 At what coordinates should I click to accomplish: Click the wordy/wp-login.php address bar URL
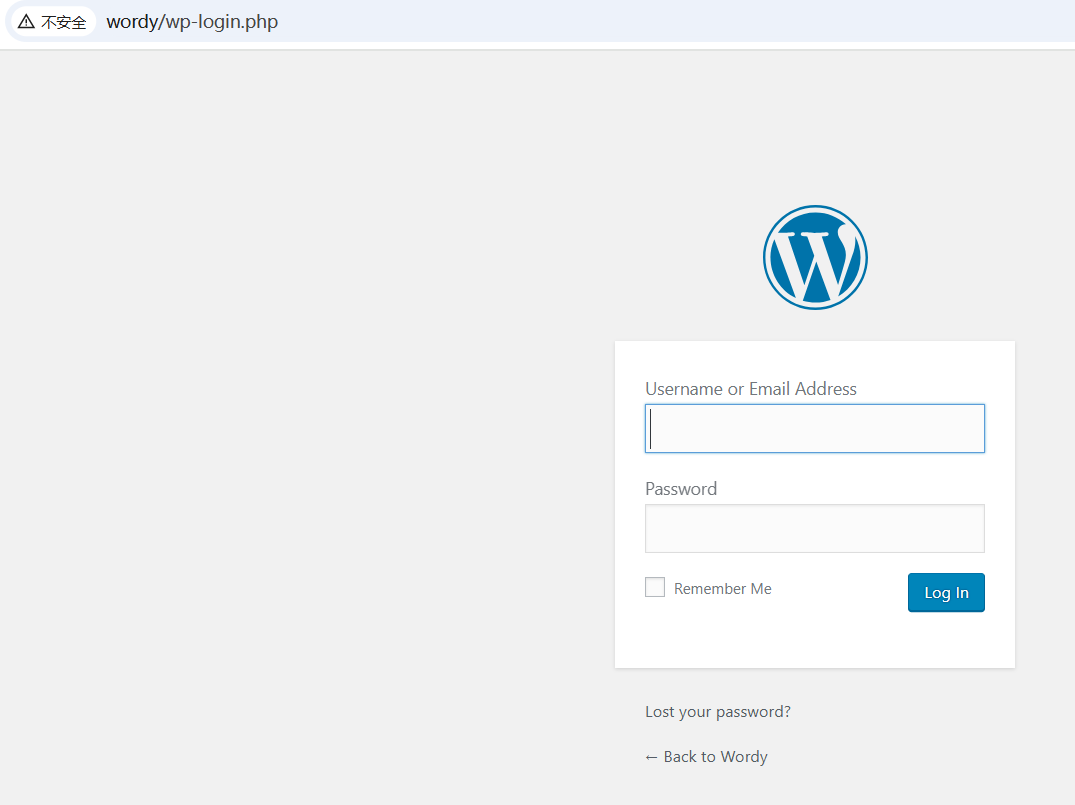tap(192, 22)
